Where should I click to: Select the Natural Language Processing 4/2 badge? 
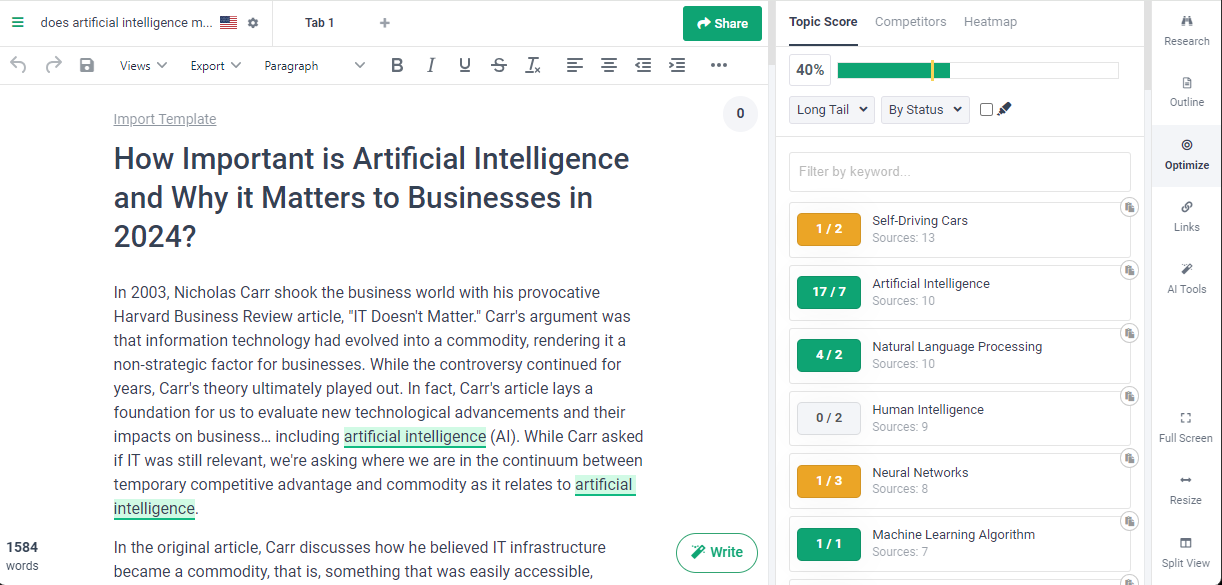click(829, 355)
